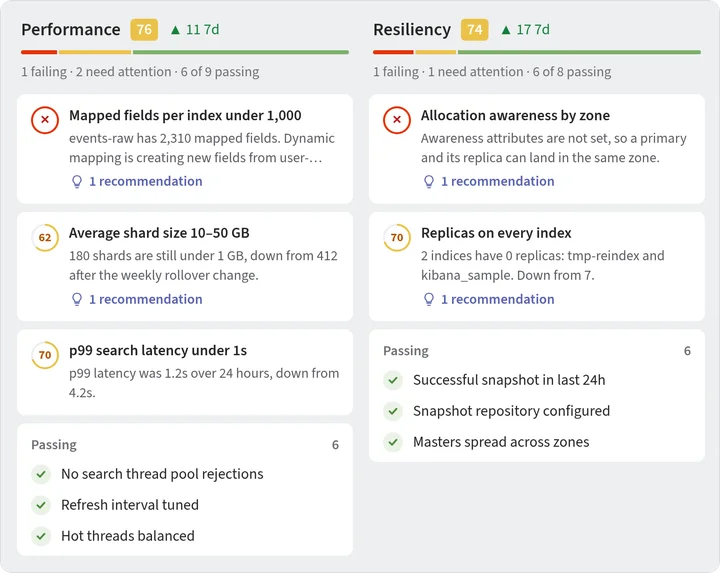The height and width of the screenshot is (573, 720).
Task: Click the green up-triangle trend icon beside Performance
Action: 175,30
